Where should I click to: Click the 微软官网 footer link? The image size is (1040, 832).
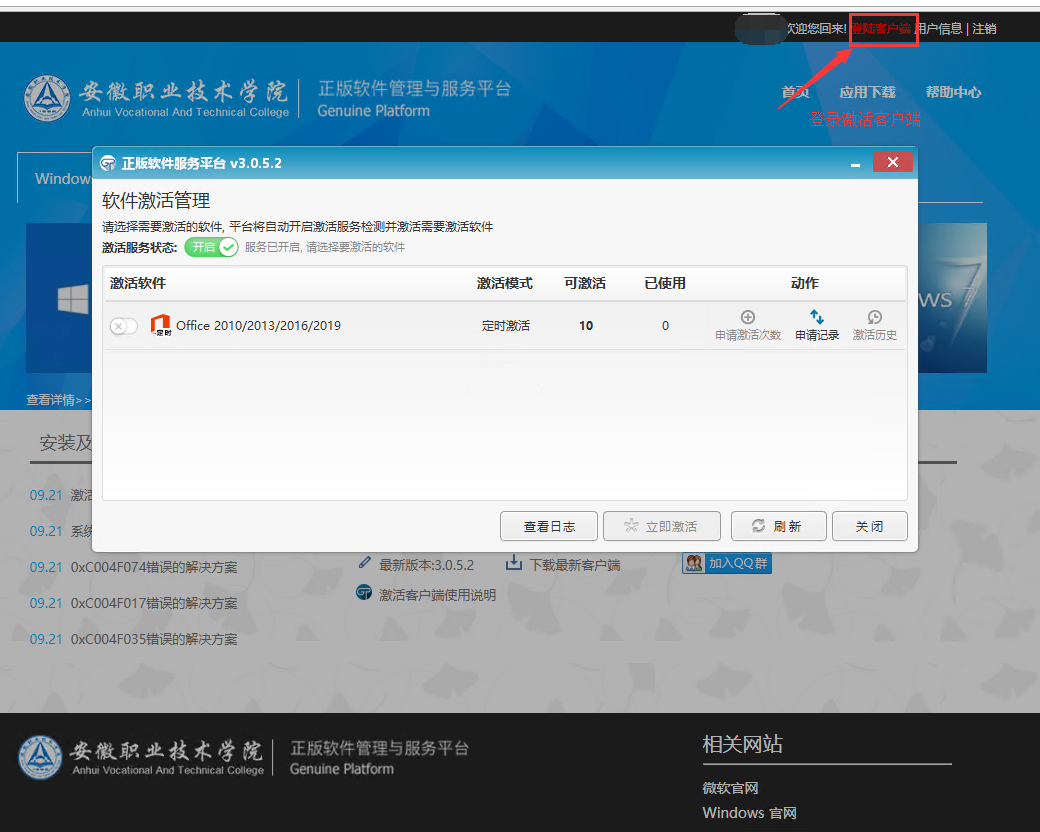point(730,788)
